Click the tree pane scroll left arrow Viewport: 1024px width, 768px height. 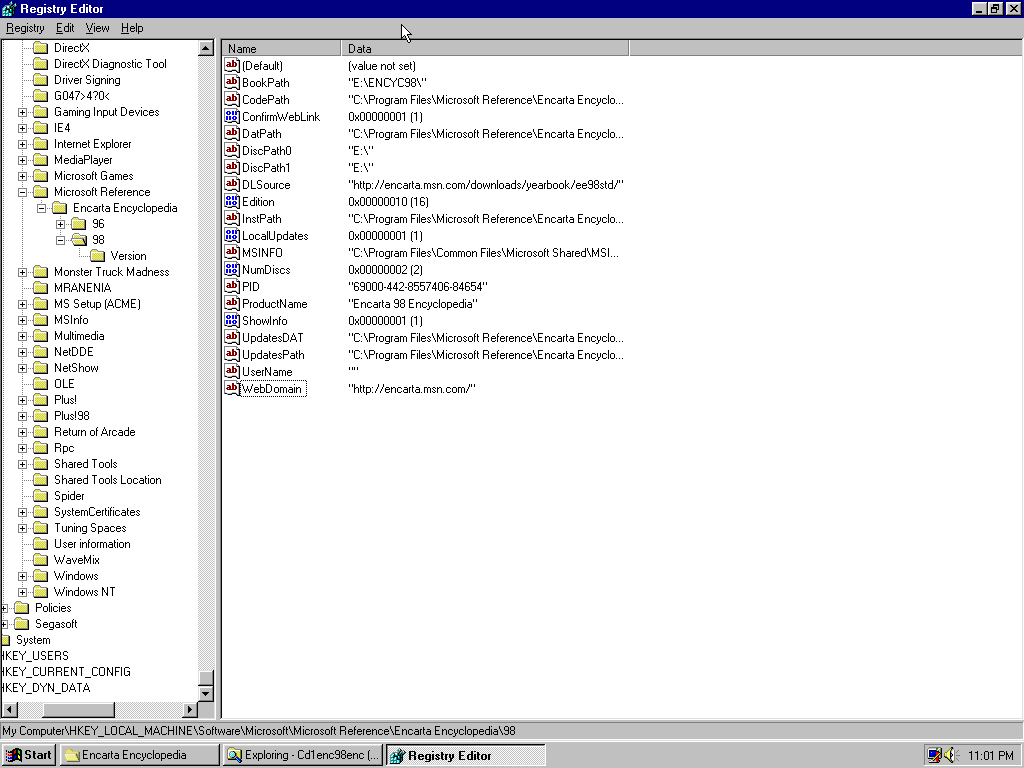point(9,709)
